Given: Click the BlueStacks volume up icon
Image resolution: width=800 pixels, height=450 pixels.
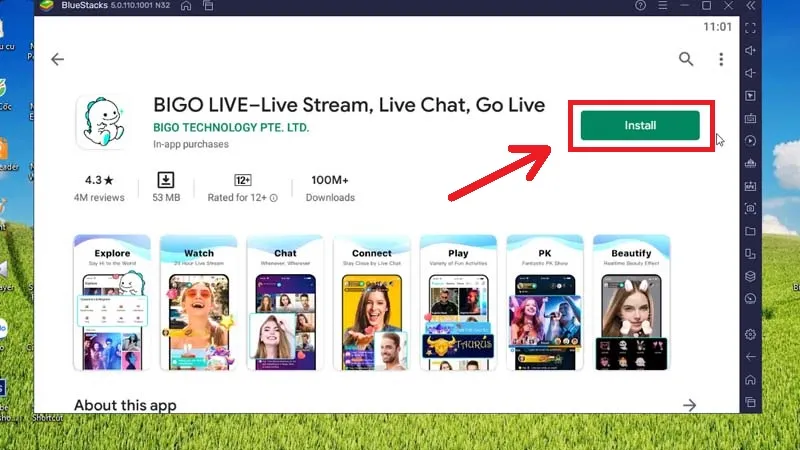Looking at the screenshot, I should pos(750,51).
